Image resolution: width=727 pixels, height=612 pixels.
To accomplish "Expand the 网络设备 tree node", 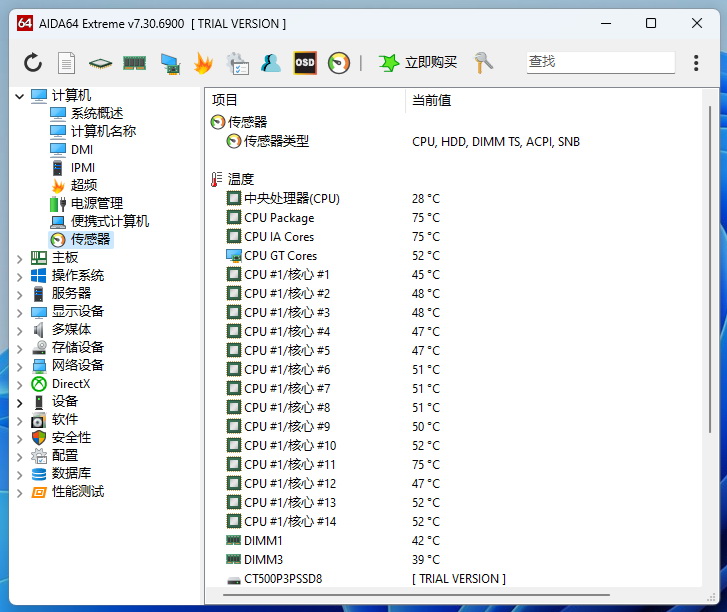I will click(x=19, y=367).
